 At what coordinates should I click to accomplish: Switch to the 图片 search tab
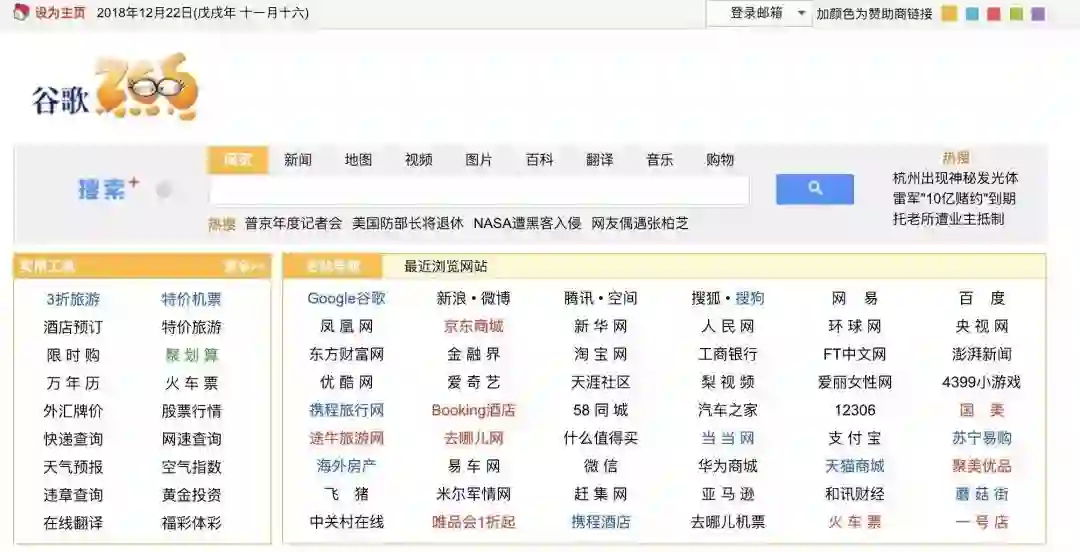479,160
